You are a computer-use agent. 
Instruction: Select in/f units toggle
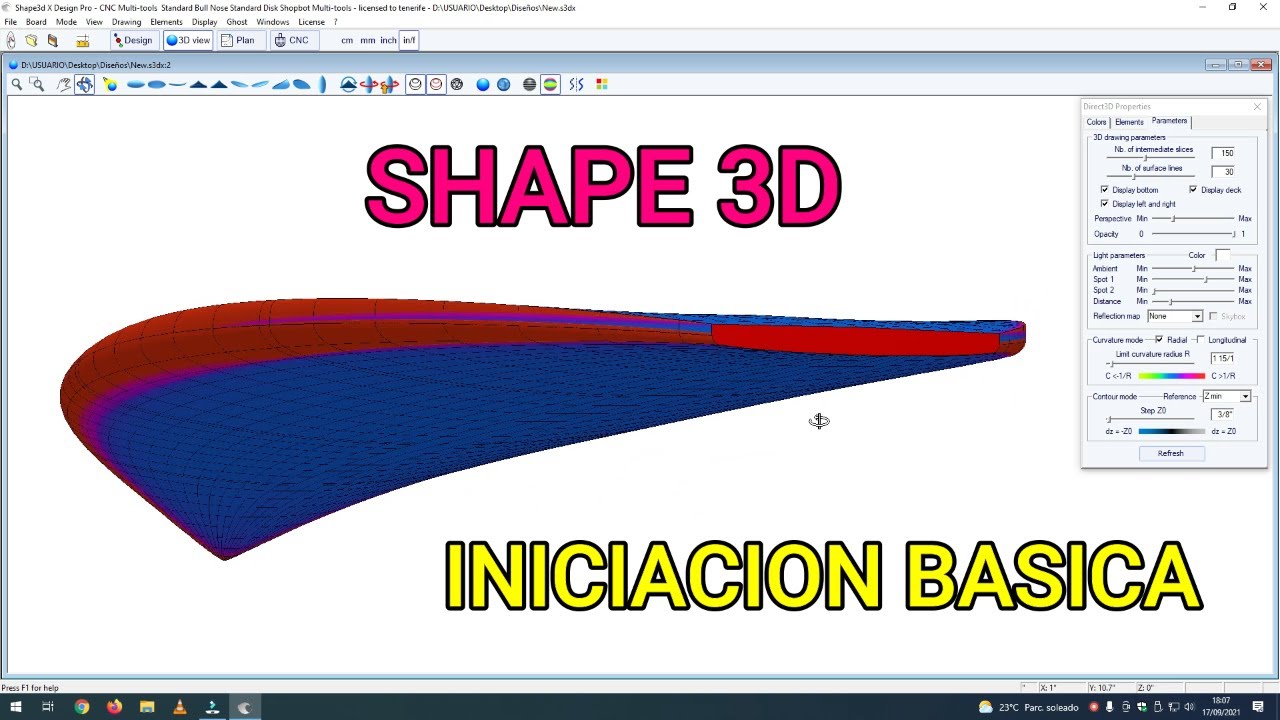409,41
